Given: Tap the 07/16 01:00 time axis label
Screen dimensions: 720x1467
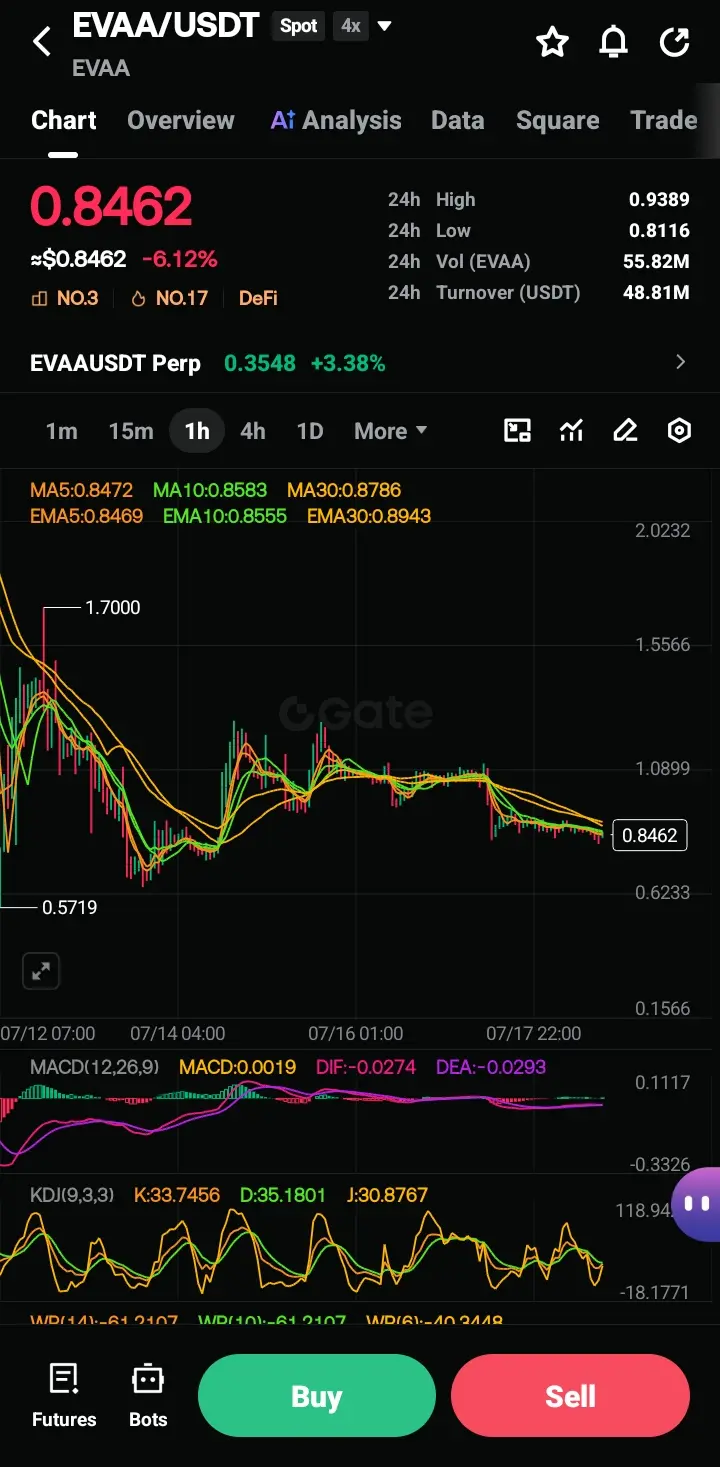Looking at the screenshot, I should [356, 1033].
